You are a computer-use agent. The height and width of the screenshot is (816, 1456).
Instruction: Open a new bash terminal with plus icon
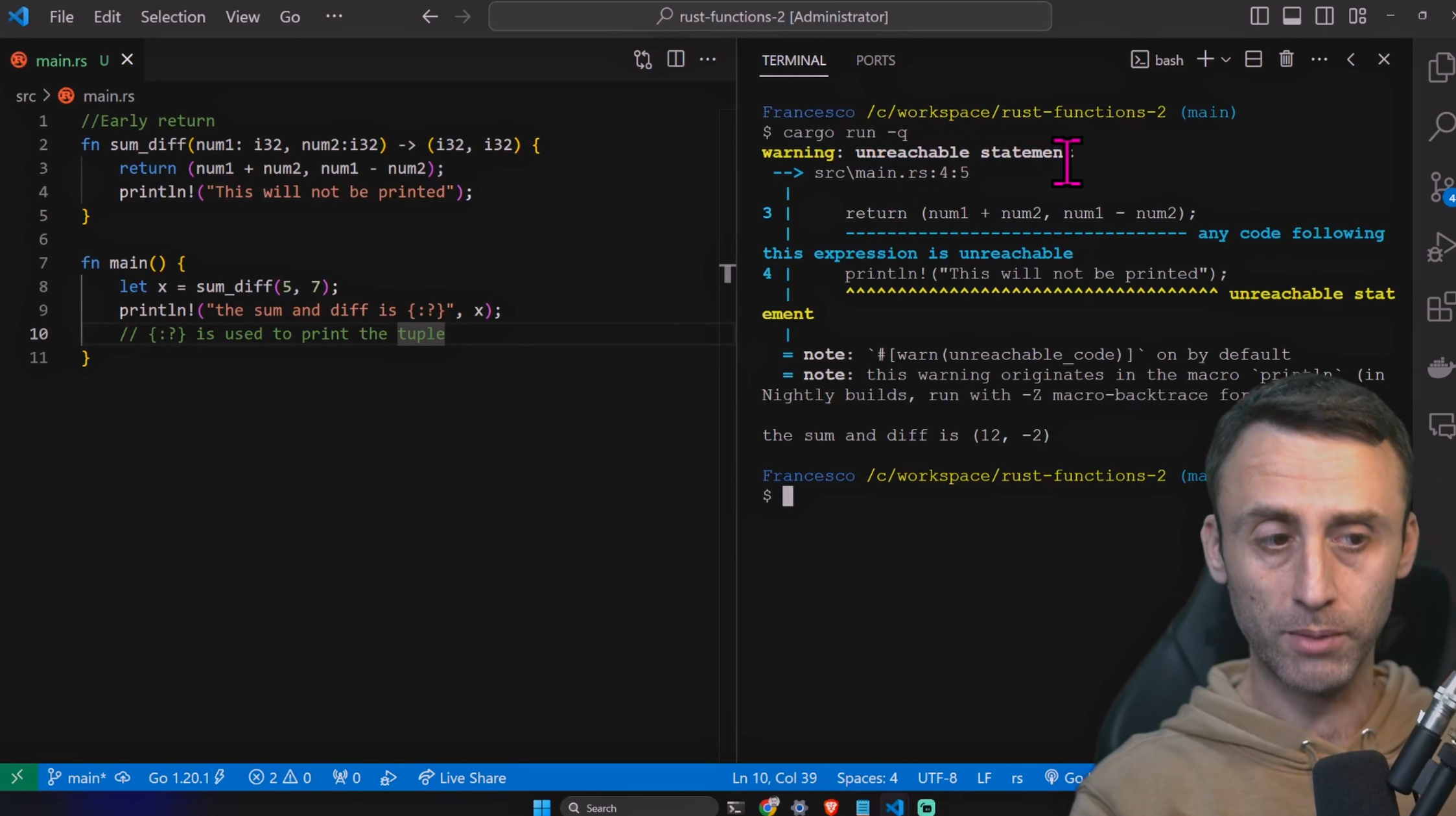pos(1206,59)
